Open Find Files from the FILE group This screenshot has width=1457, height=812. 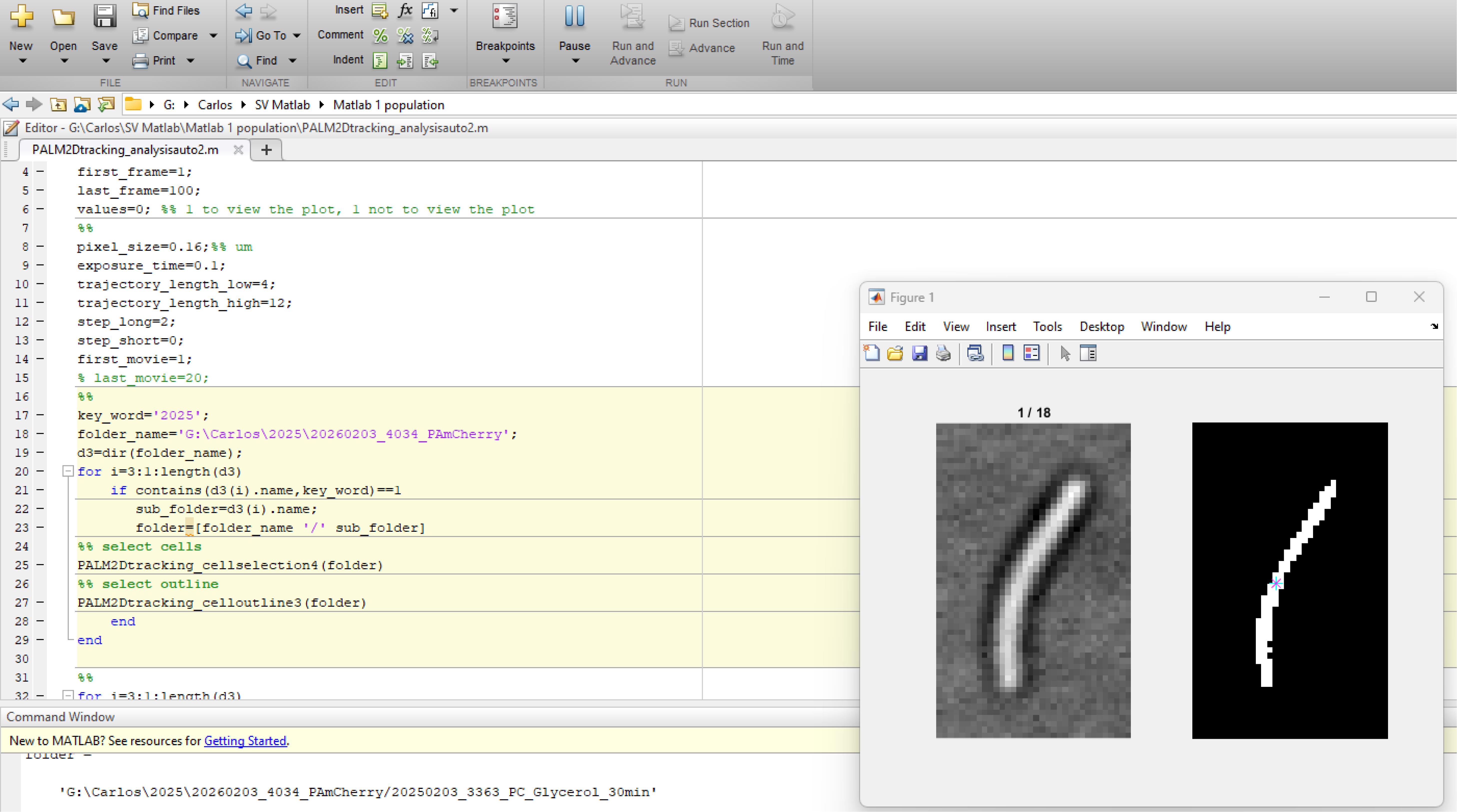pos(166,10)
